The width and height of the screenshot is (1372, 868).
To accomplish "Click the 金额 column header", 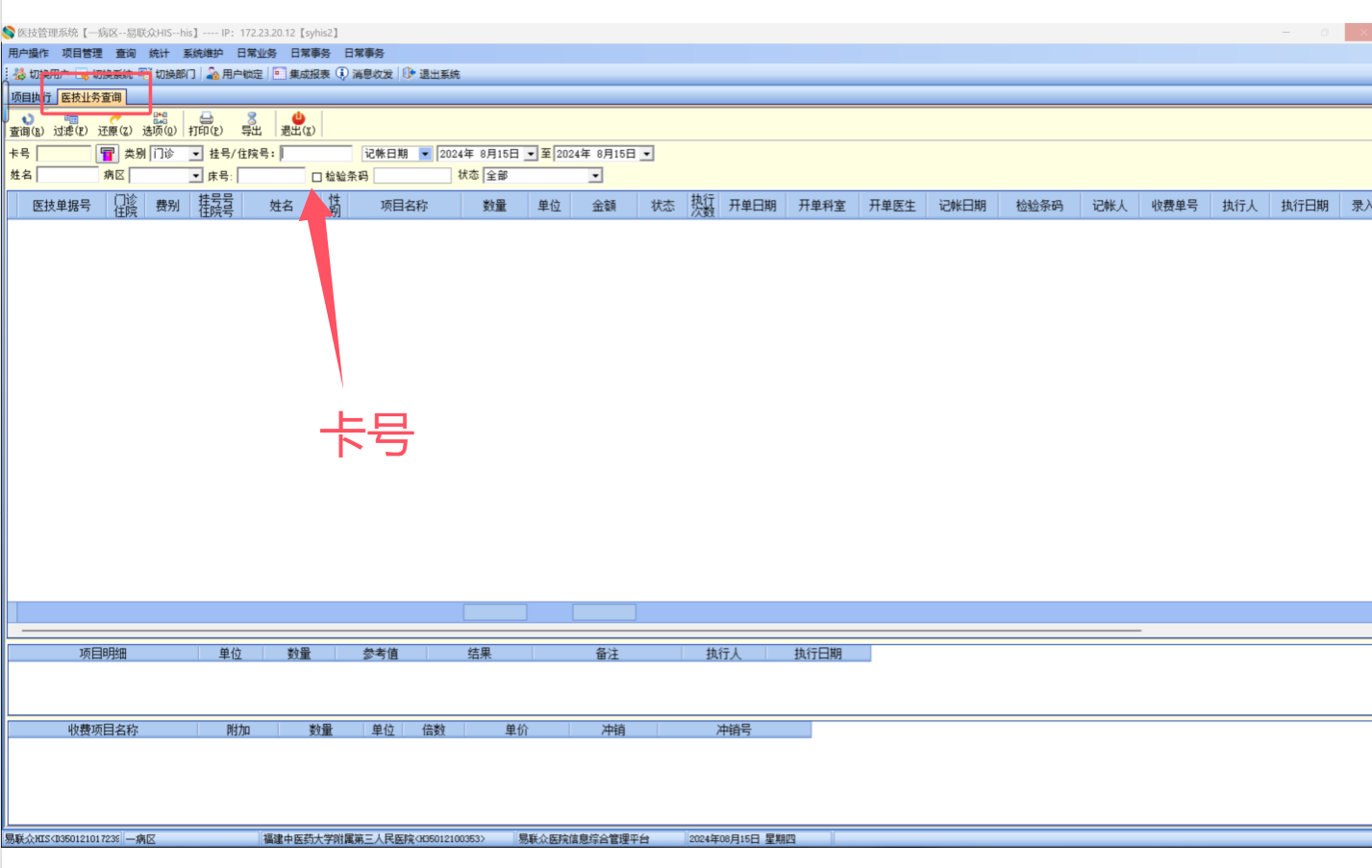I will tap(604, 206).
